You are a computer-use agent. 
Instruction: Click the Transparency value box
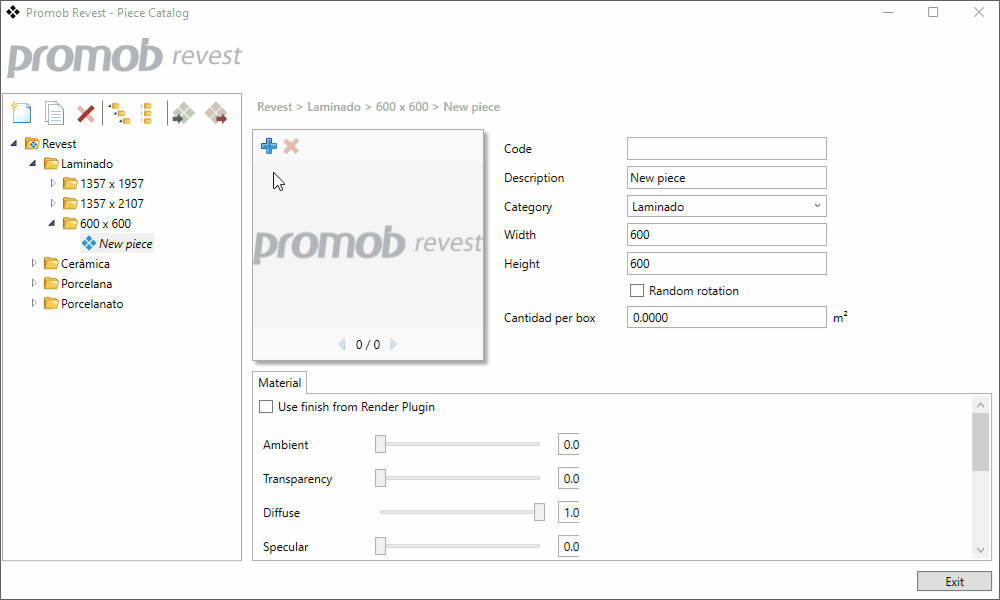pyautogui.click(x=569, y=478)
